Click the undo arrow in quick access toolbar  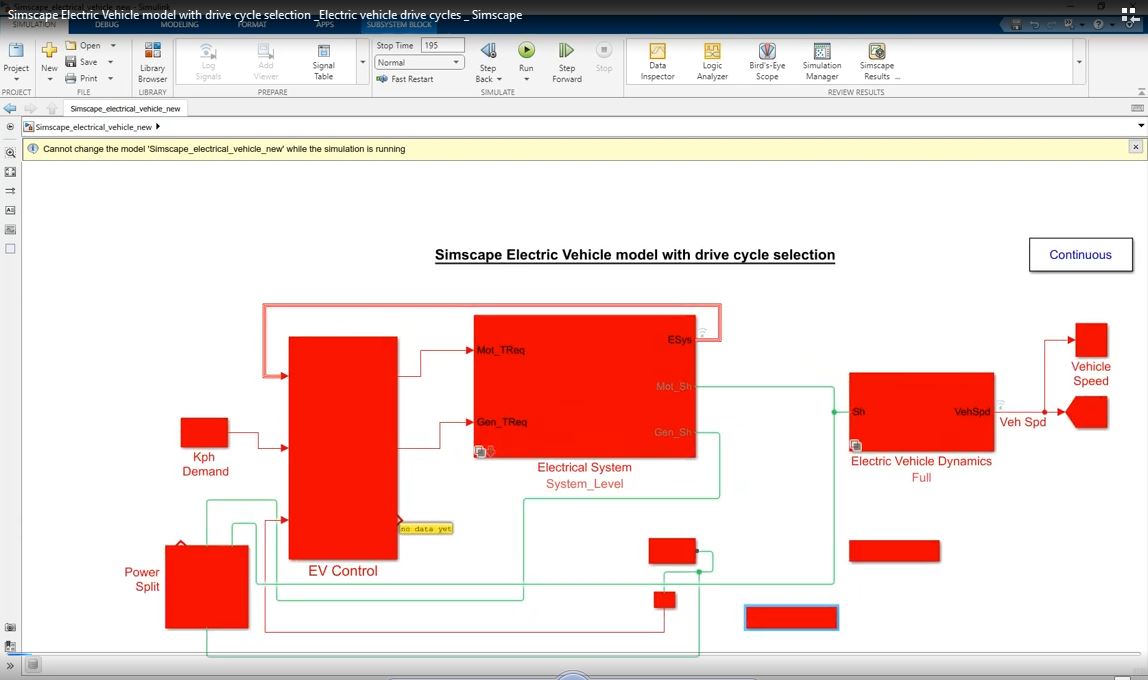[x=1034, y=24]
